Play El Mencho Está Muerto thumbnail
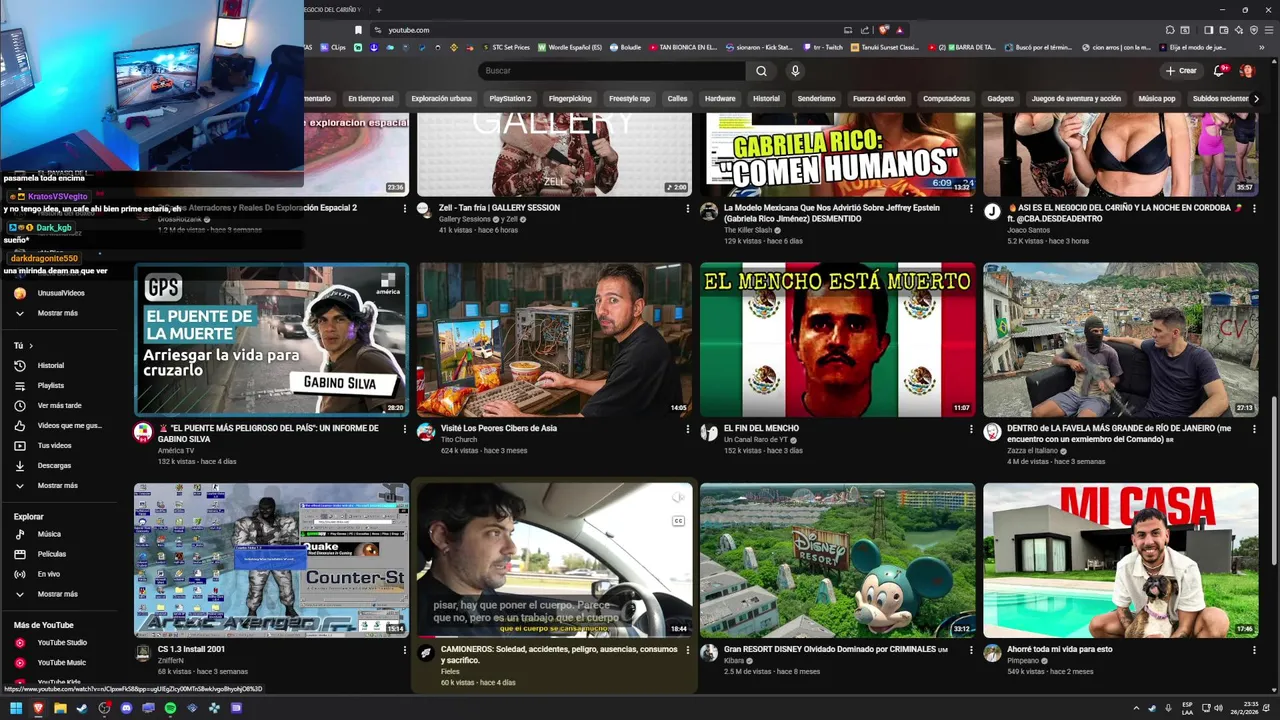 tap(838, 340)
